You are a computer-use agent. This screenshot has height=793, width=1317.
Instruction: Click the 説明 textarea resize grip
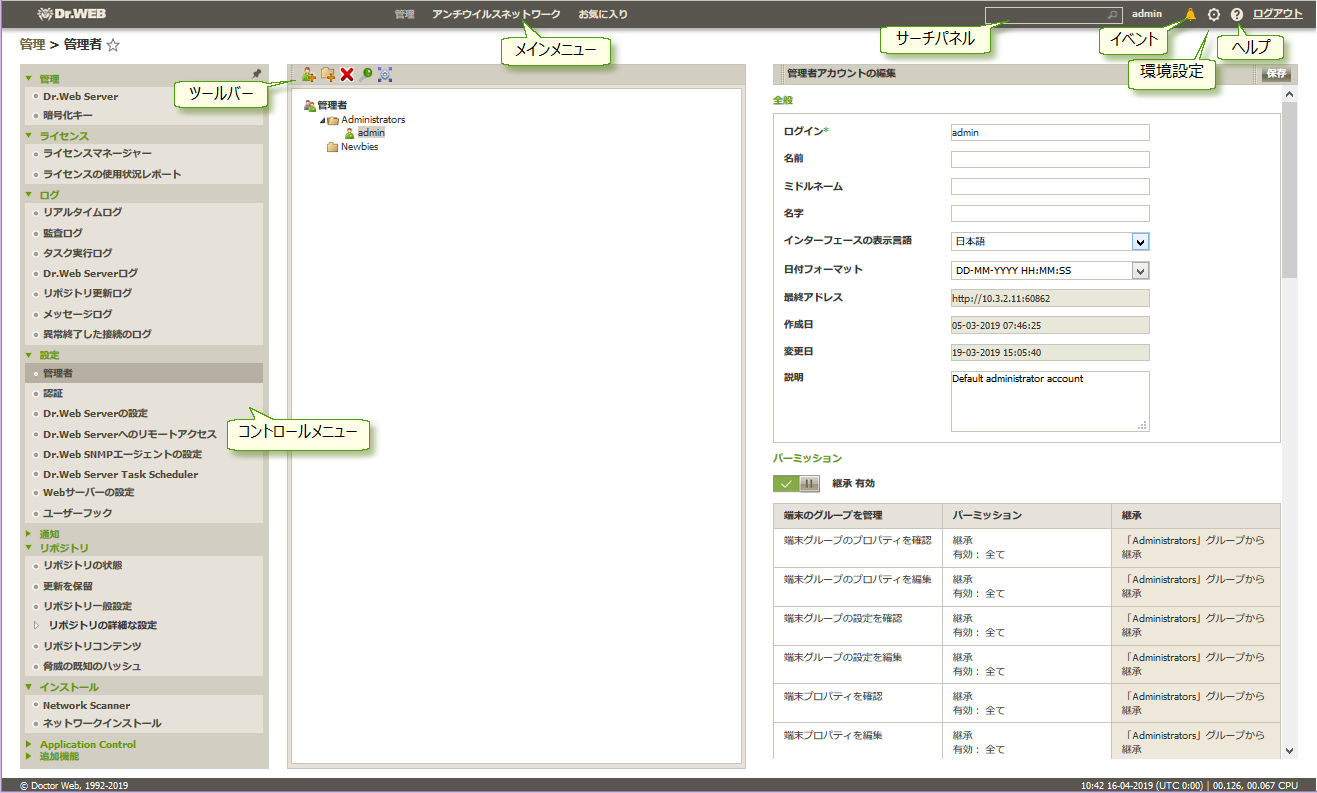pyautogui.click(x=1142, y=425)
